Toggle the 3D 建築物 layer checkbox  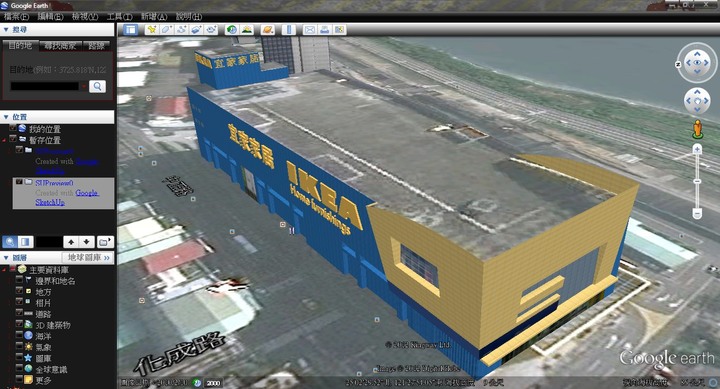coord(19,324)
